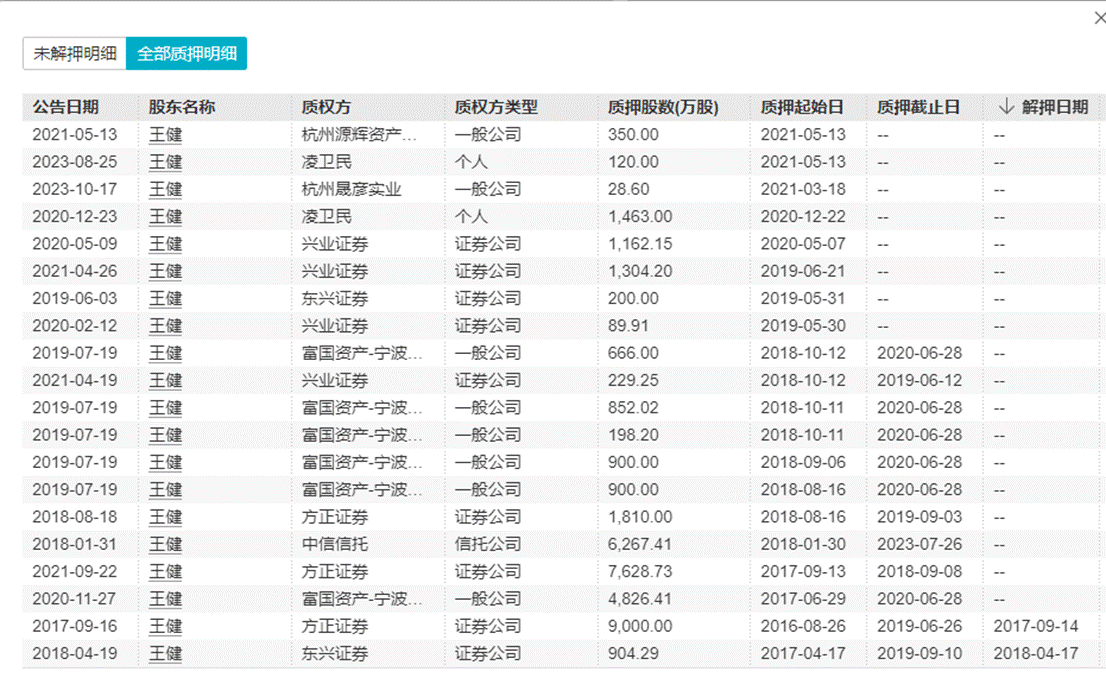Click the 质权方 column header

(x=326, y=107)
